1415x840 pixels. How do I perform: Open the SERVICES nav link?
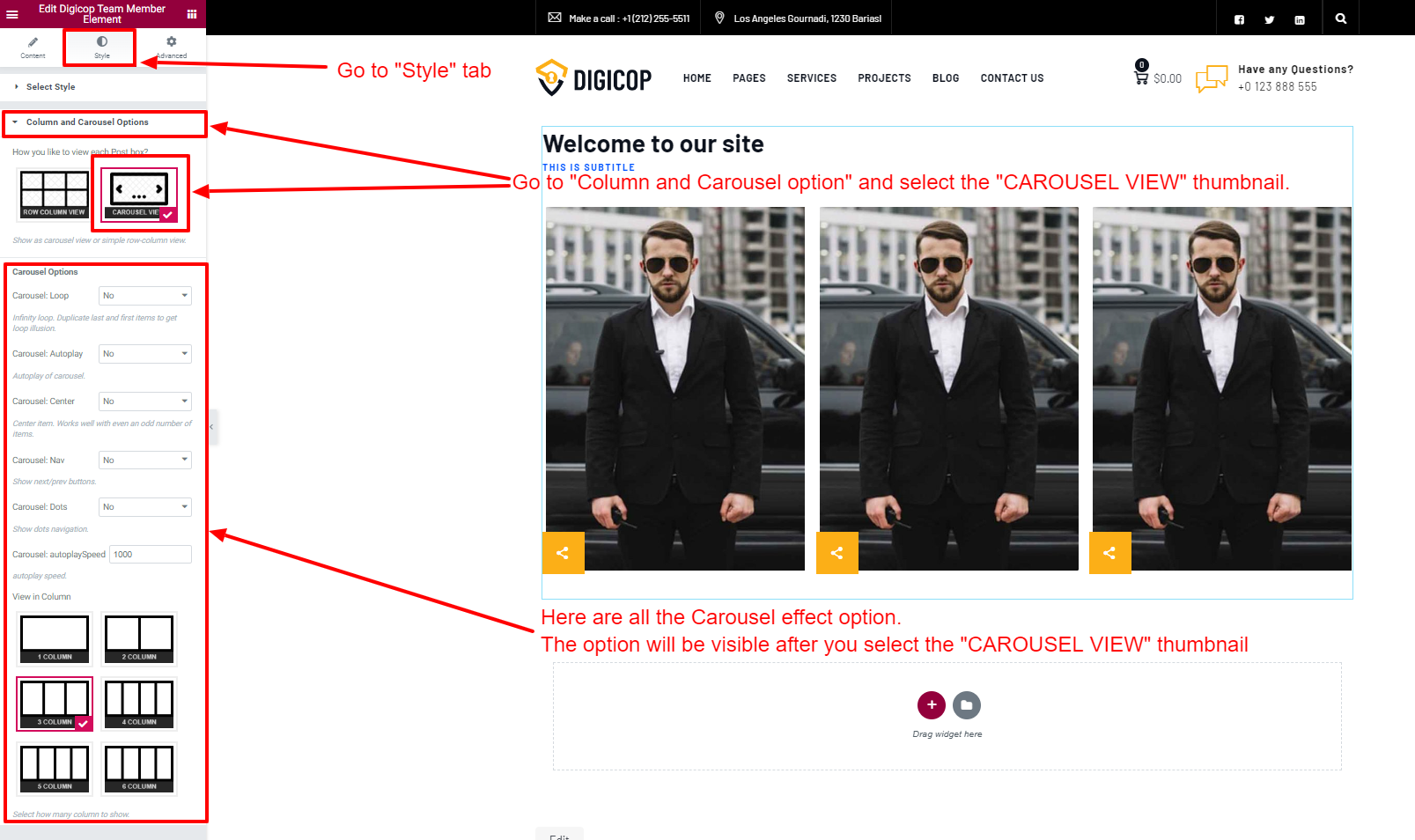(811, 78)
